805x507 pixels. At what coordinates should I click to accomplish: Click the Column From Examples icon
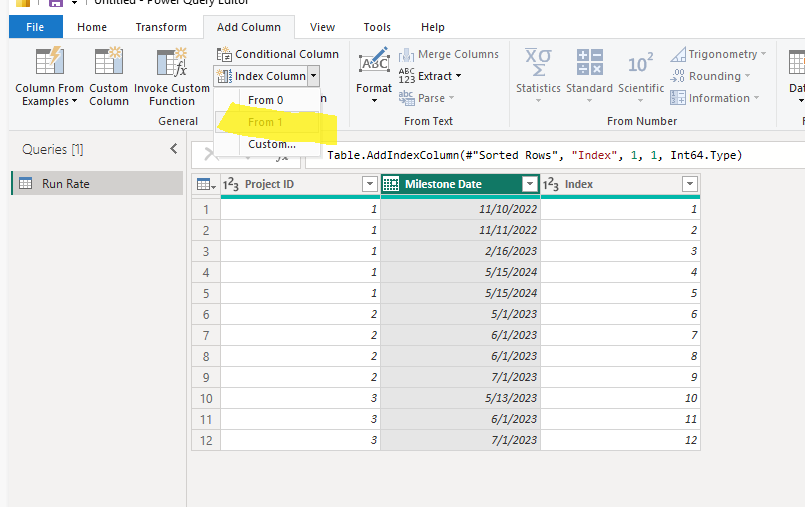[49, 61]
